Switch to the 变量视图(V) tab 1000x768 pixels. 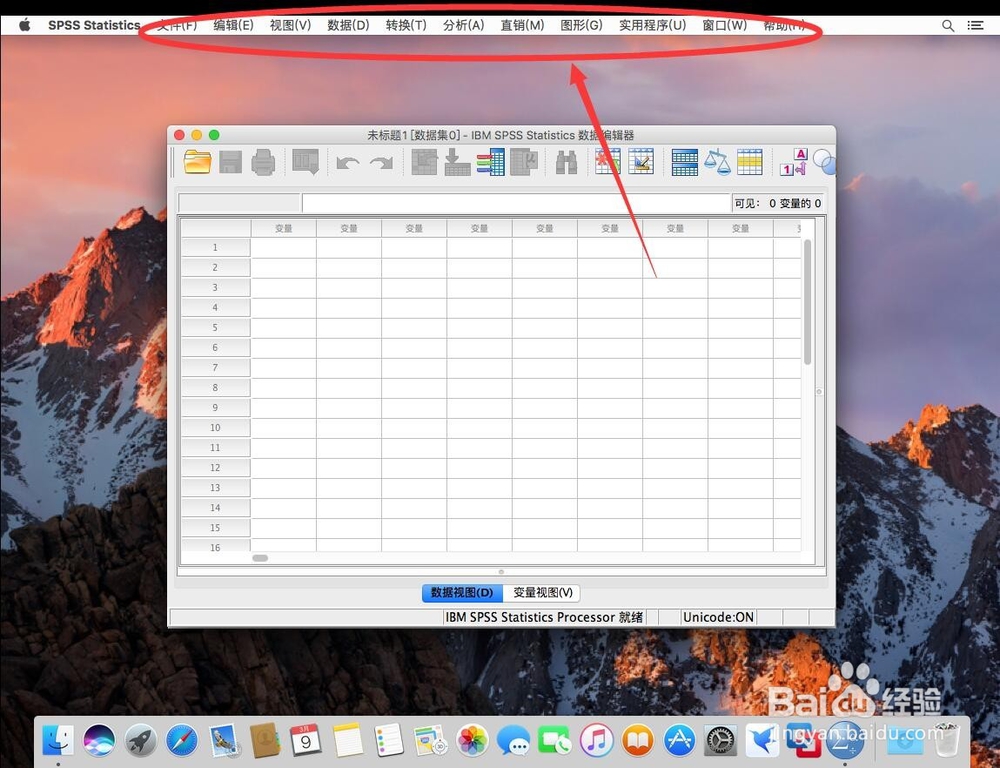point(542,593)
